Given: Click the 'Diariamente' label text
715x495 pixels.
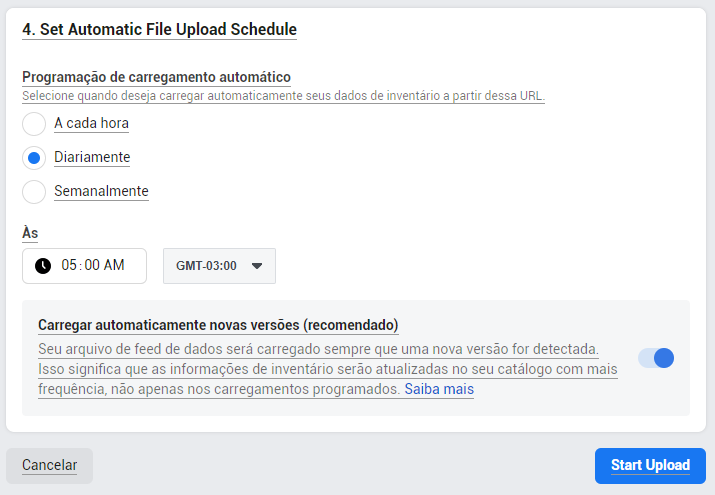Looking at the screenshot, I should click(x=92, y=157).
